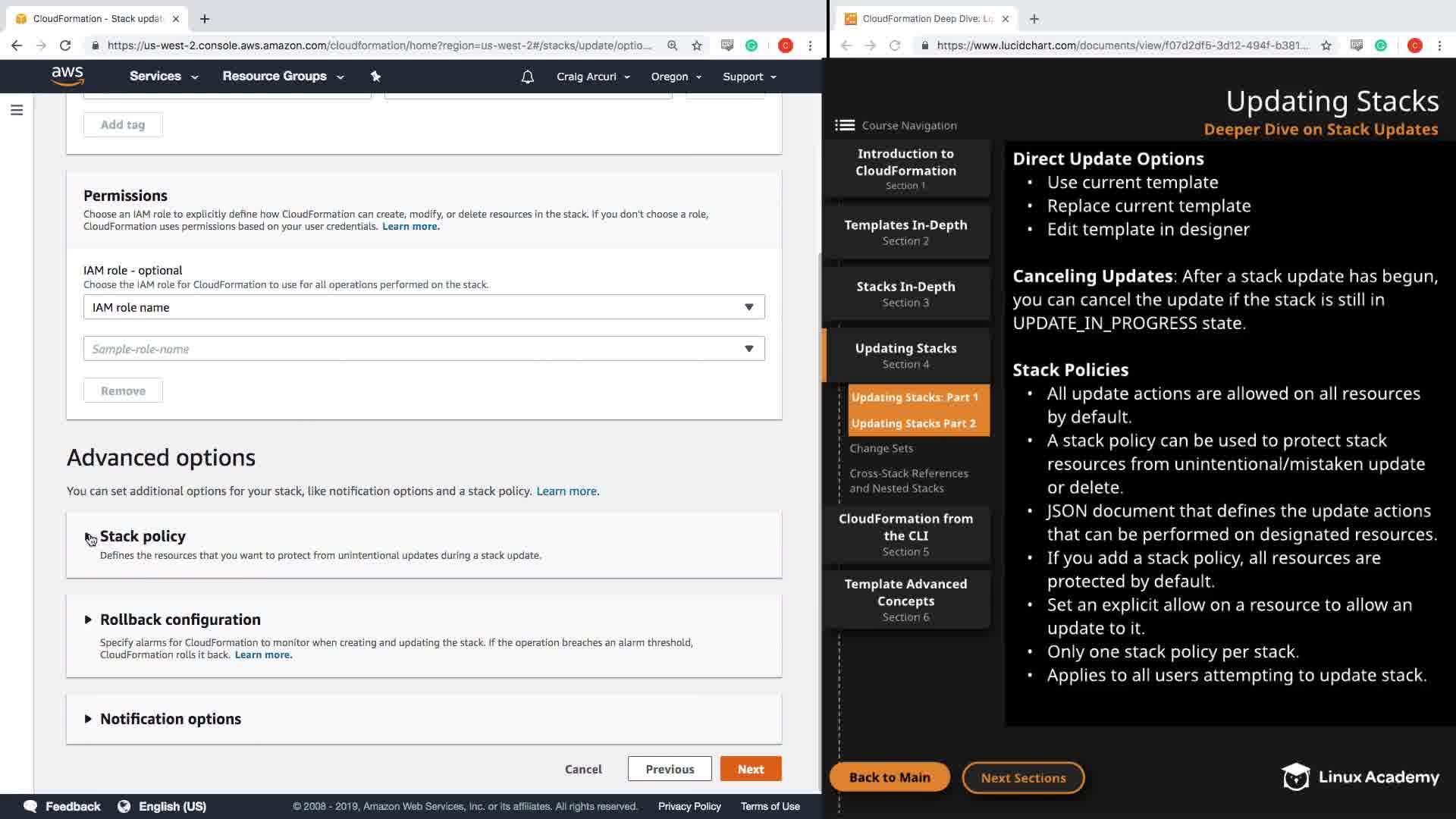Open the AWS notifications bell

(x=528, y=77)
